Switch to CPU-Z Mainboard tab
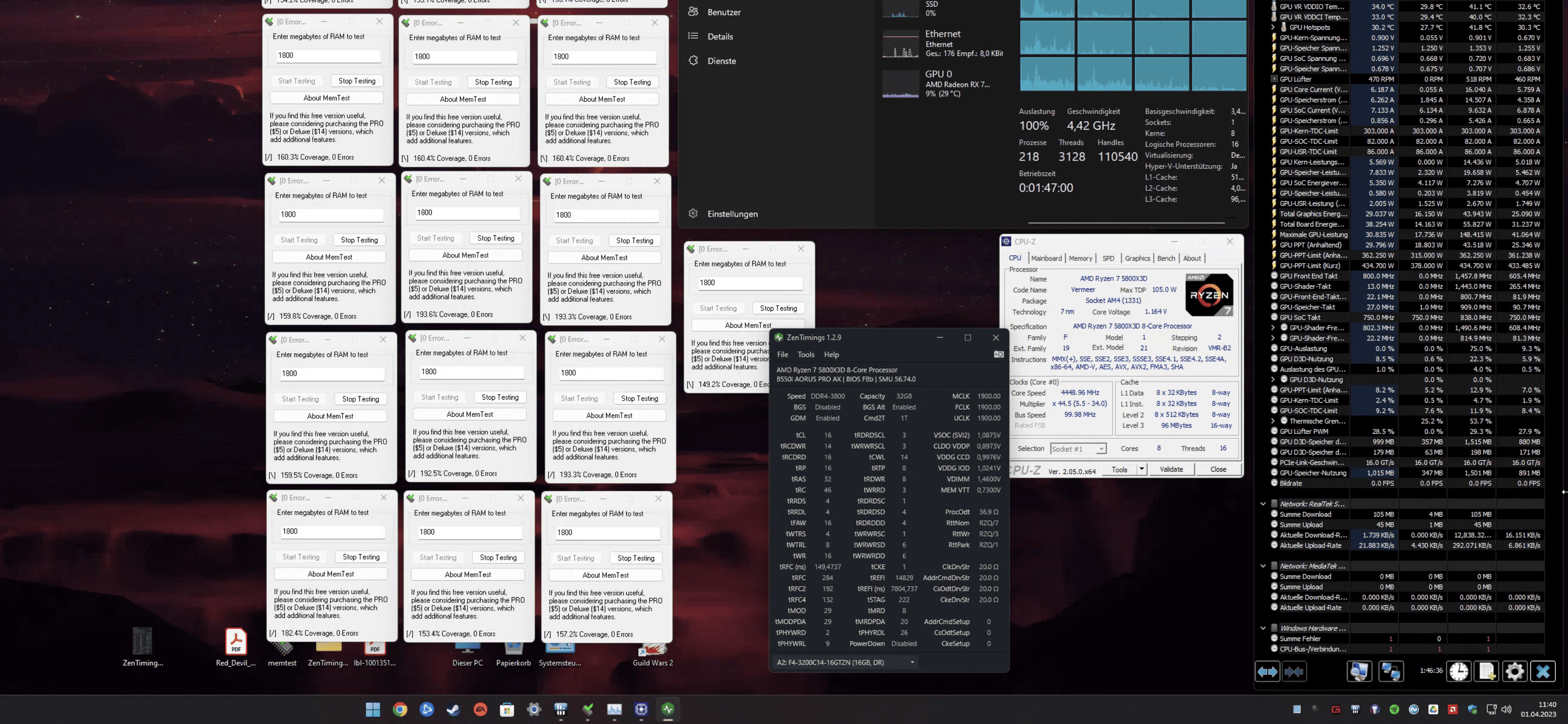The height and width of the screenshot is (724, 1568). 1046,258
